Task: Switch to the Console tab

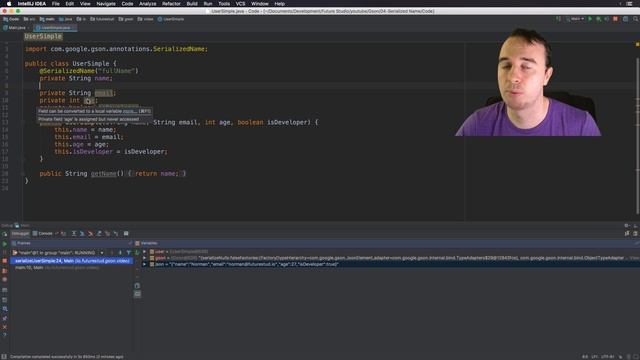Action: click(43, 233)
